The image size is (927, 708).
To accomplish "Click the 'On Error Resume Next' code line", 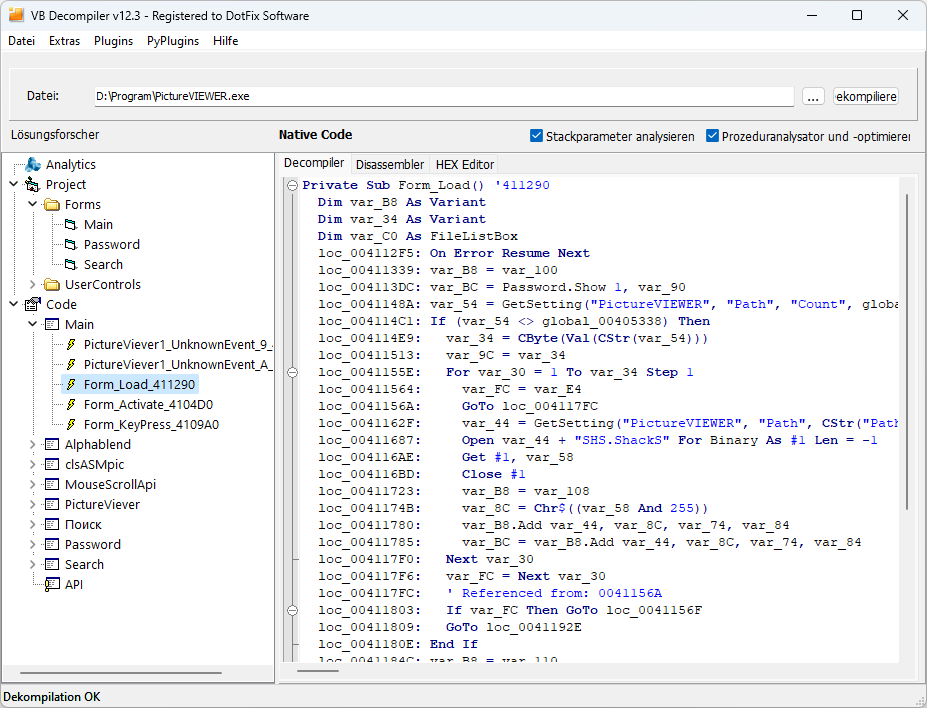I will 510,253.
